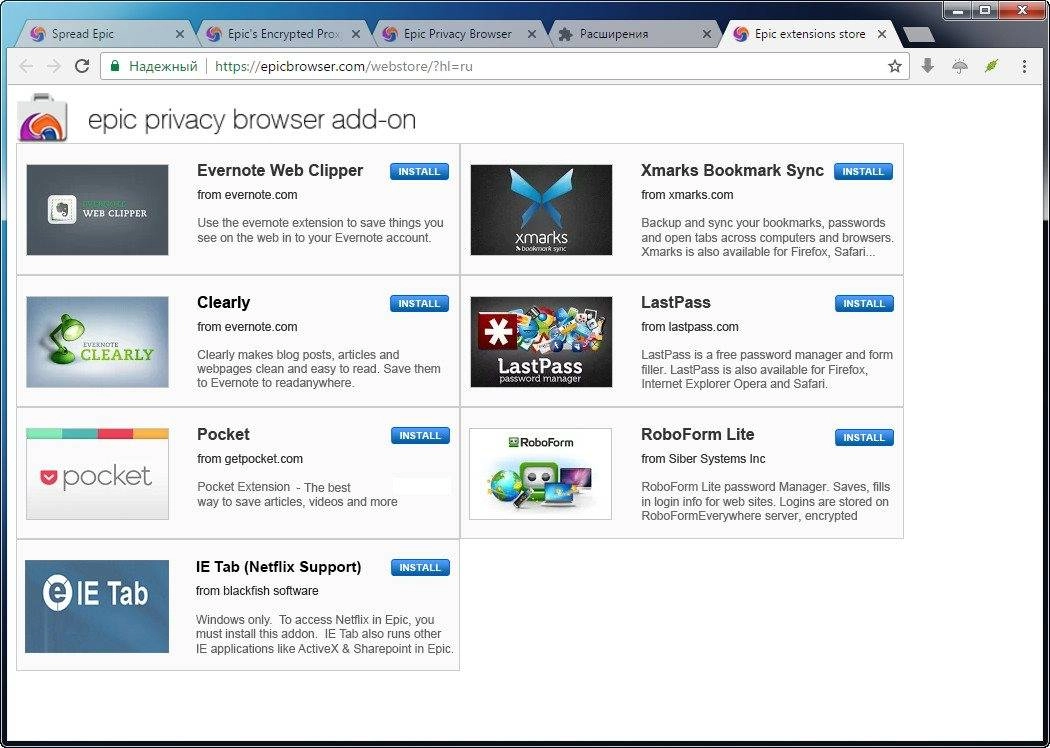Click the 'epic privacy browser add-on' heading
This screenshot has height=748, width=1050.
252,120
